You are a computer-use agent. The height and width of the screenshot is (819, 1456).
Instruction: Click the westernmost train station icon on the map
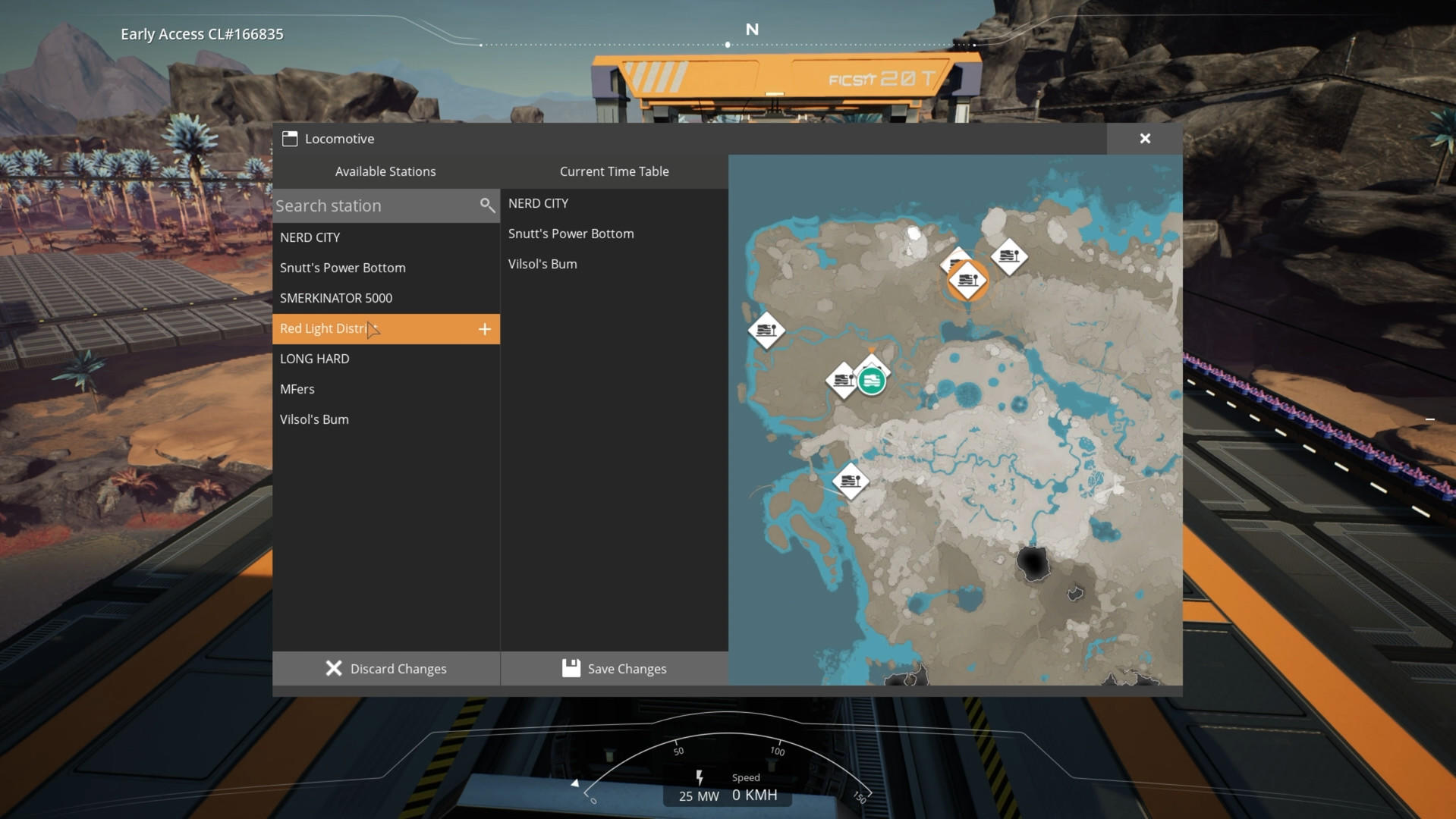[766, 330]
